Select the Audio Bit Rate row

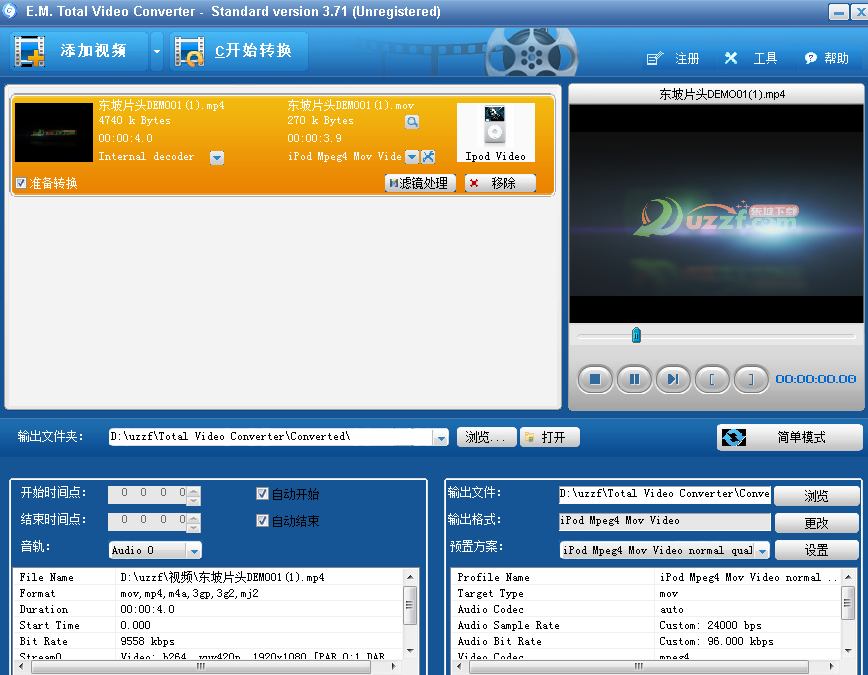pos(646,641)
